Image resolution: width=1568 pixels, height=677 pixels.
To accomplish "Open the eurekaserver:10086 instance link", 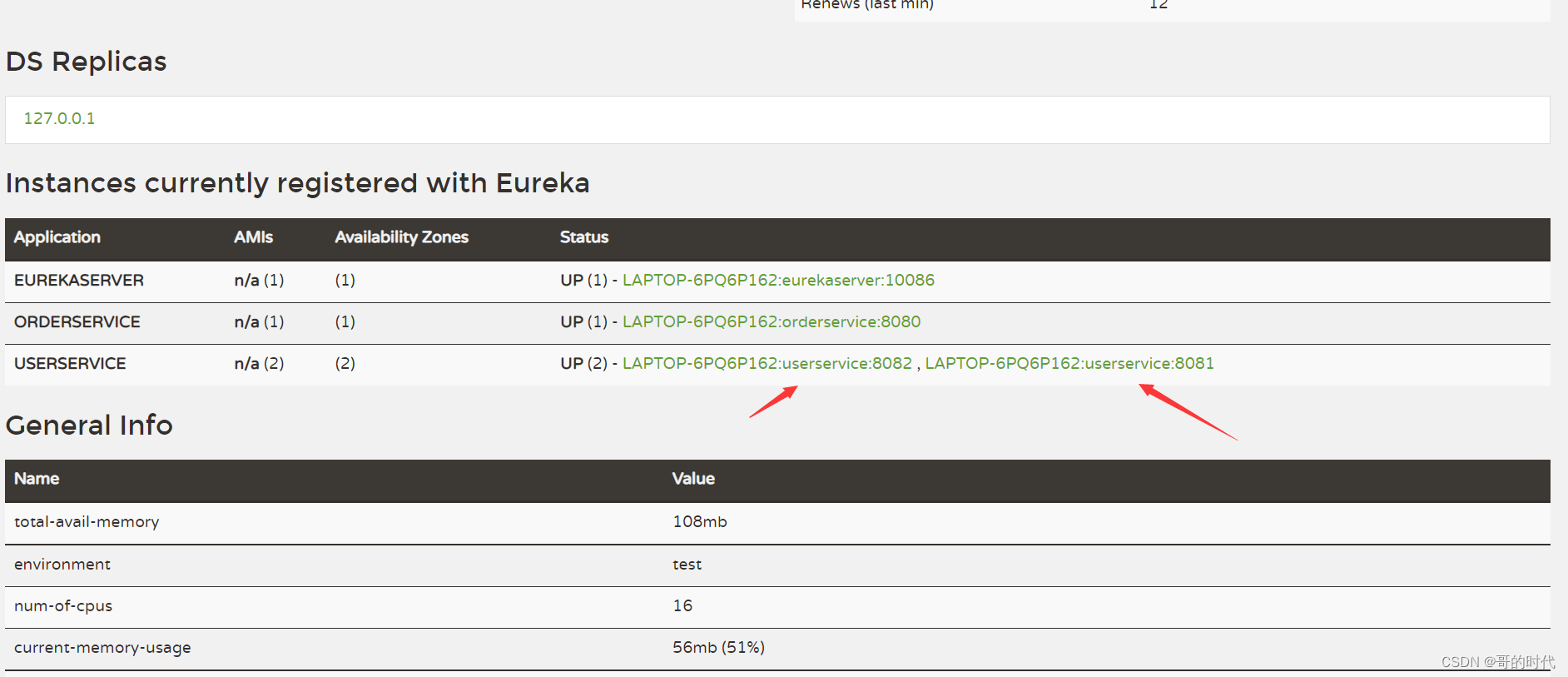I will point(778,281).
